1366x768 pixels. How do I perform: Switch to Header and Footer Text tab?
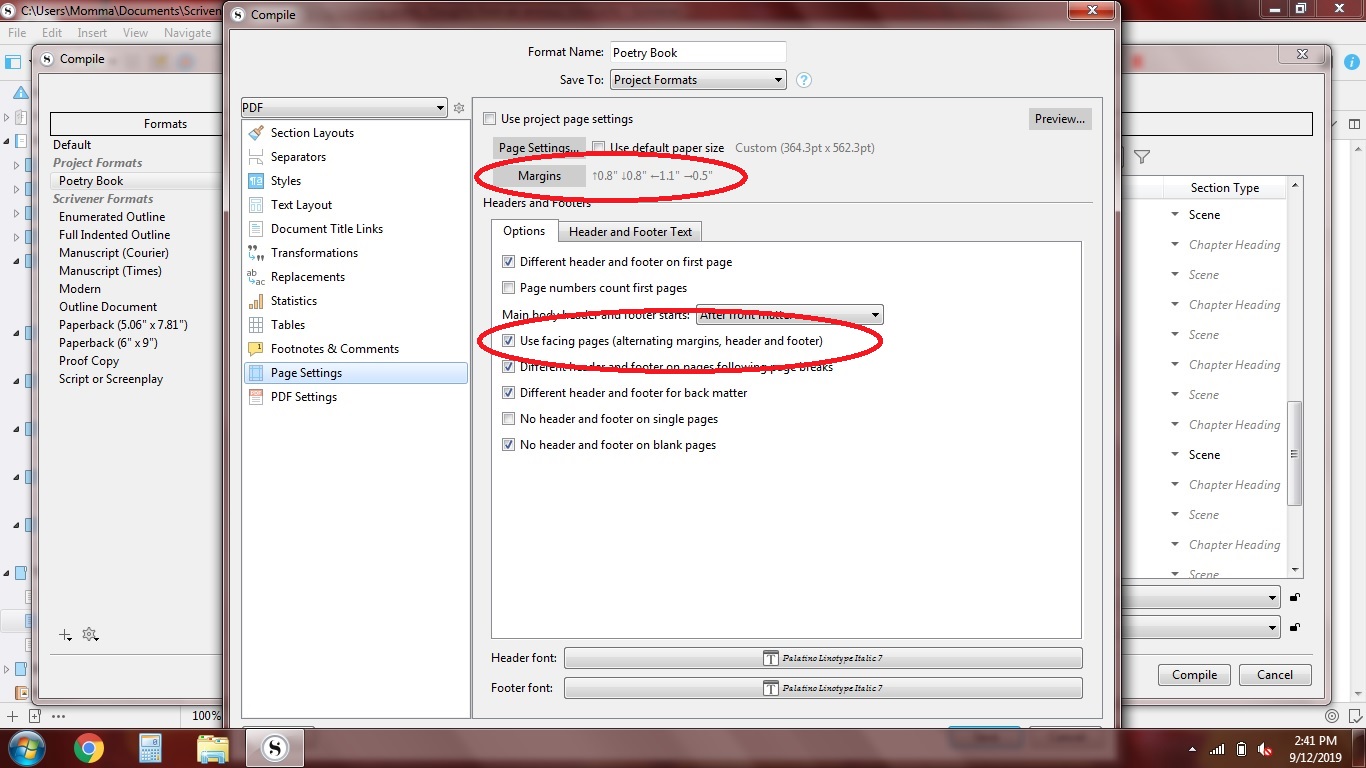(630, 231)
